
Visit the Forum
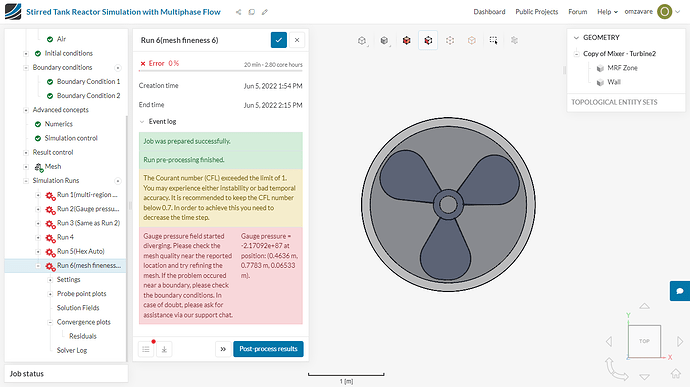(x=578, y=12)
